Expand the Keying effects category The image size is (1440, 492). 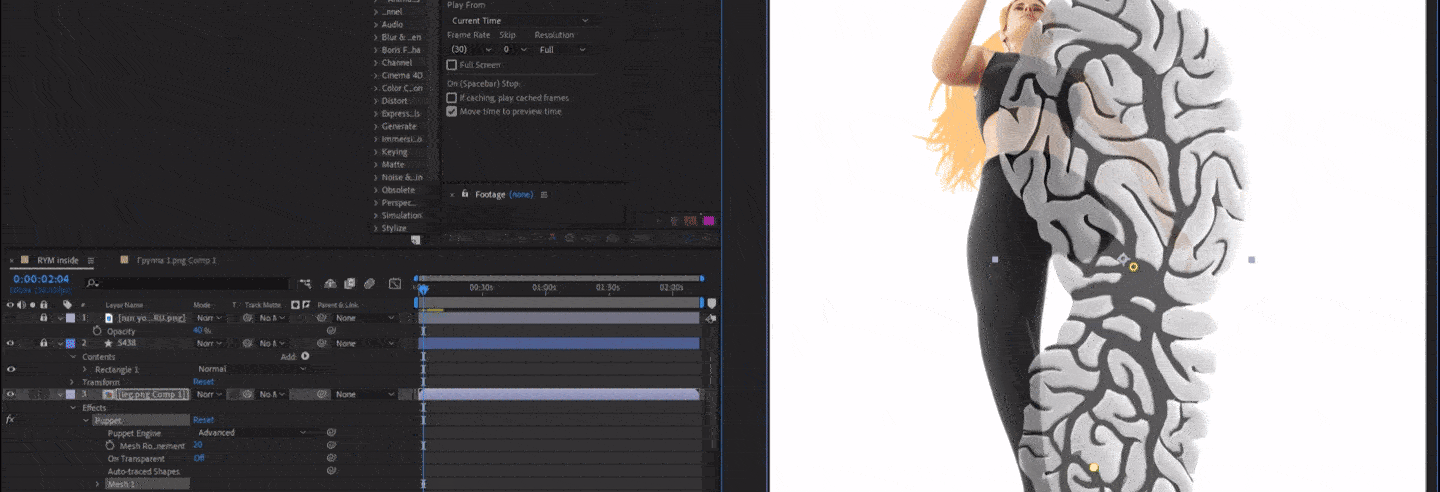[376, 152]
